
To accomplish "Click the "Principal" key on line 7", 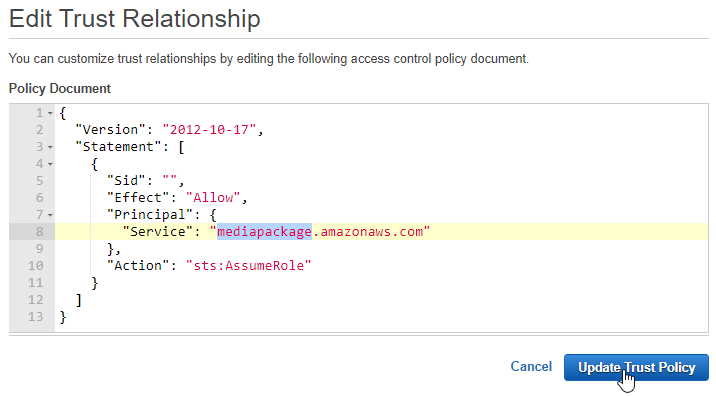I will [149, 215].
